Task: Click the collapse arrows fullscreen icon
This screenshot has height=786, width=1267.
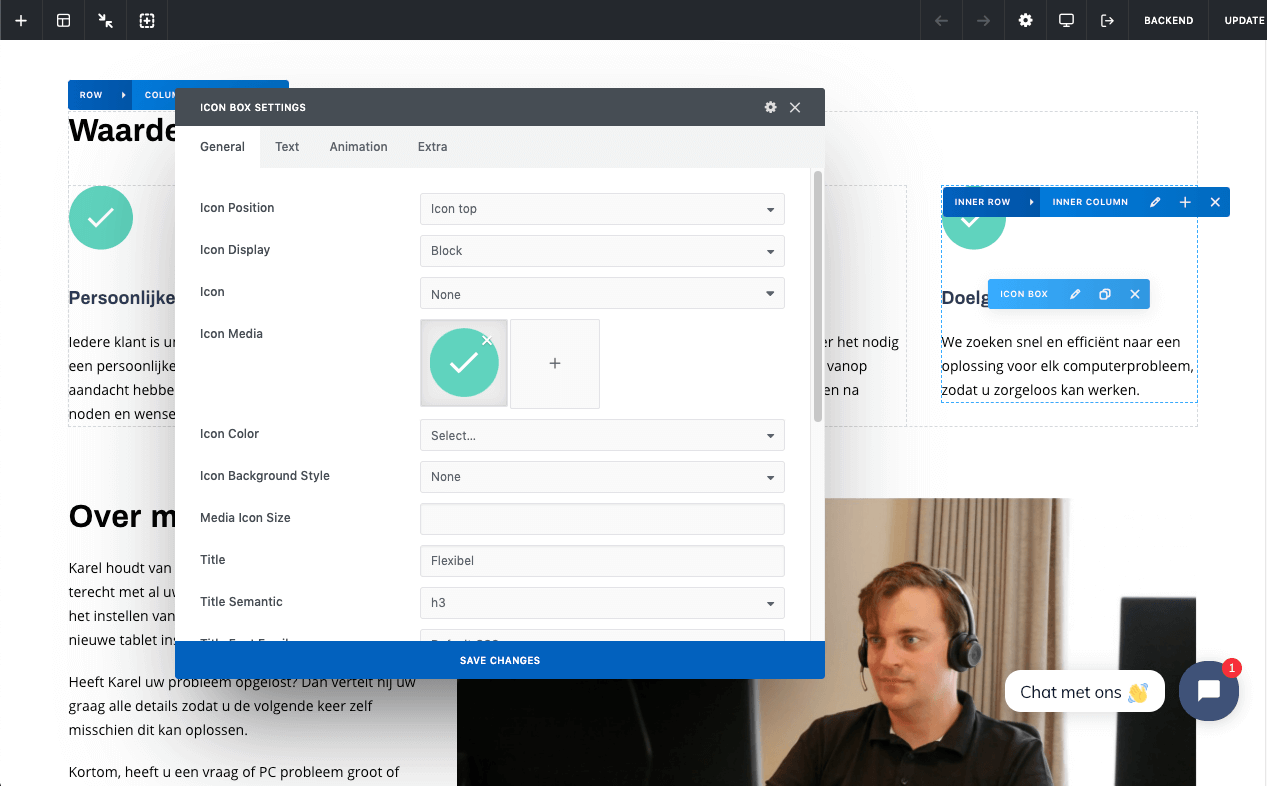Action: click(x=105, y=20)
